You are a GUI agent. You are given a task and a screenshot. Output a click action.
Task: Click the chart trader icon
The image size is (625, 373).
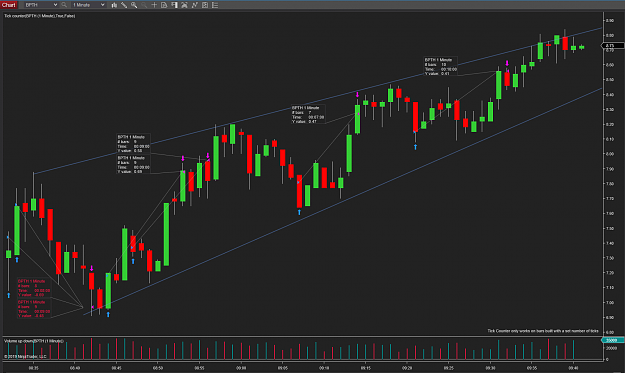pyautogui.click(x=174, y=5)
